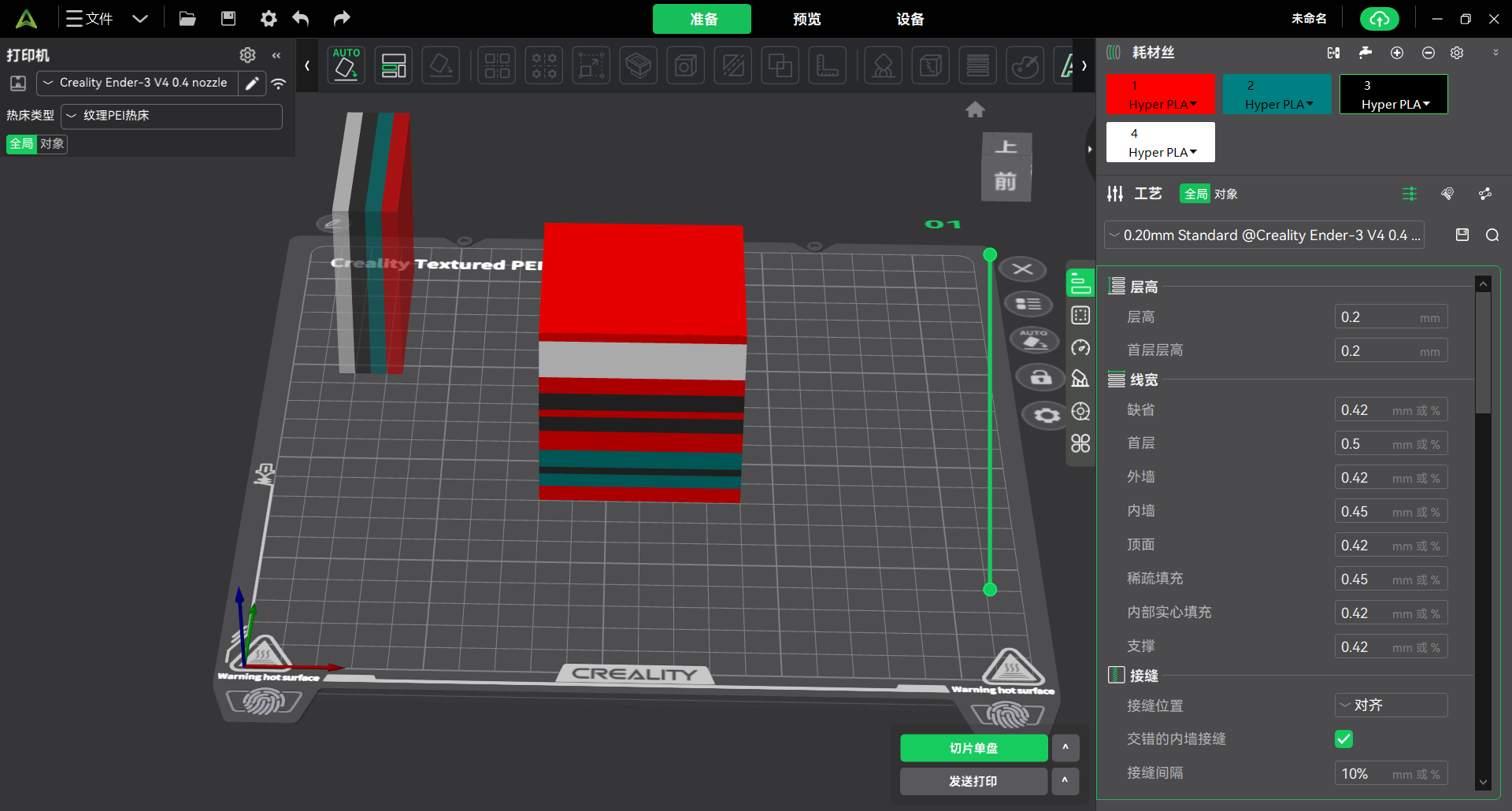Open the Creality Ender-3 V4 printer dropdown

138,83
